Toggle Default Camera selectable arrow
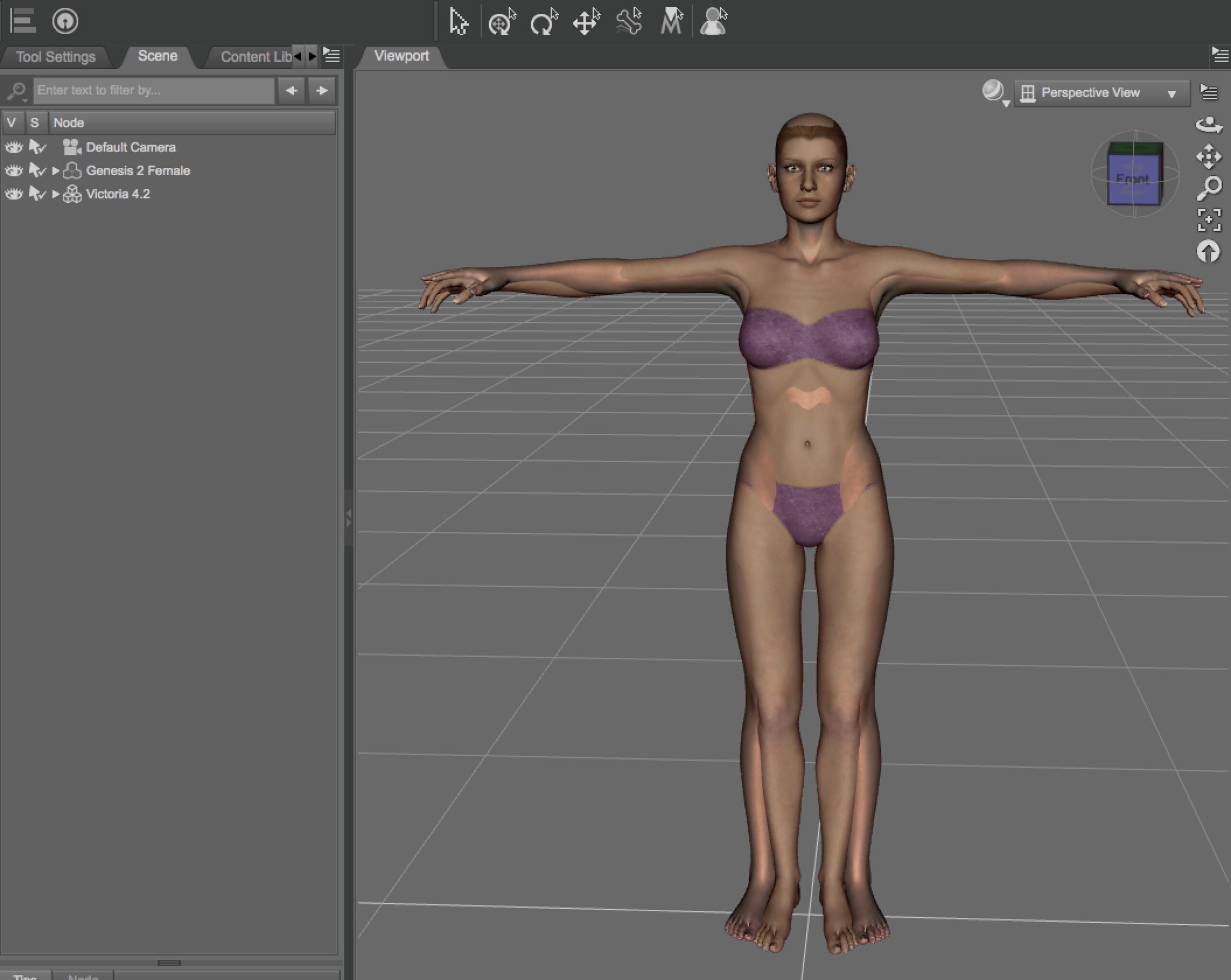Image resolution: width=1231 pixels, height=980 pixels. [x=37, y=147]
